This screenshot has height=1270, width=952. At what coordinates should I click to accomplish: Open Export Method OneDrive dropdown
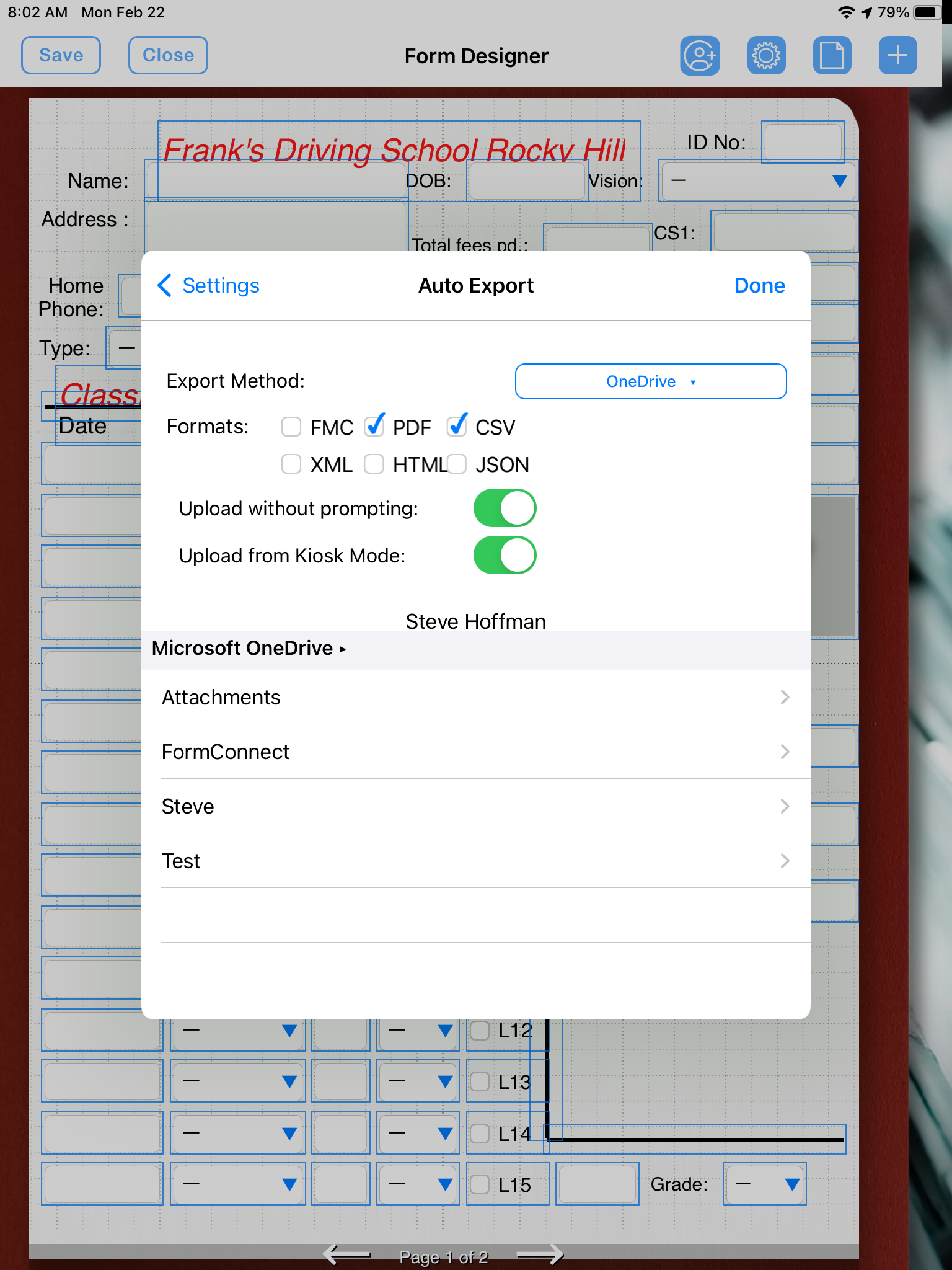(651, 381)
